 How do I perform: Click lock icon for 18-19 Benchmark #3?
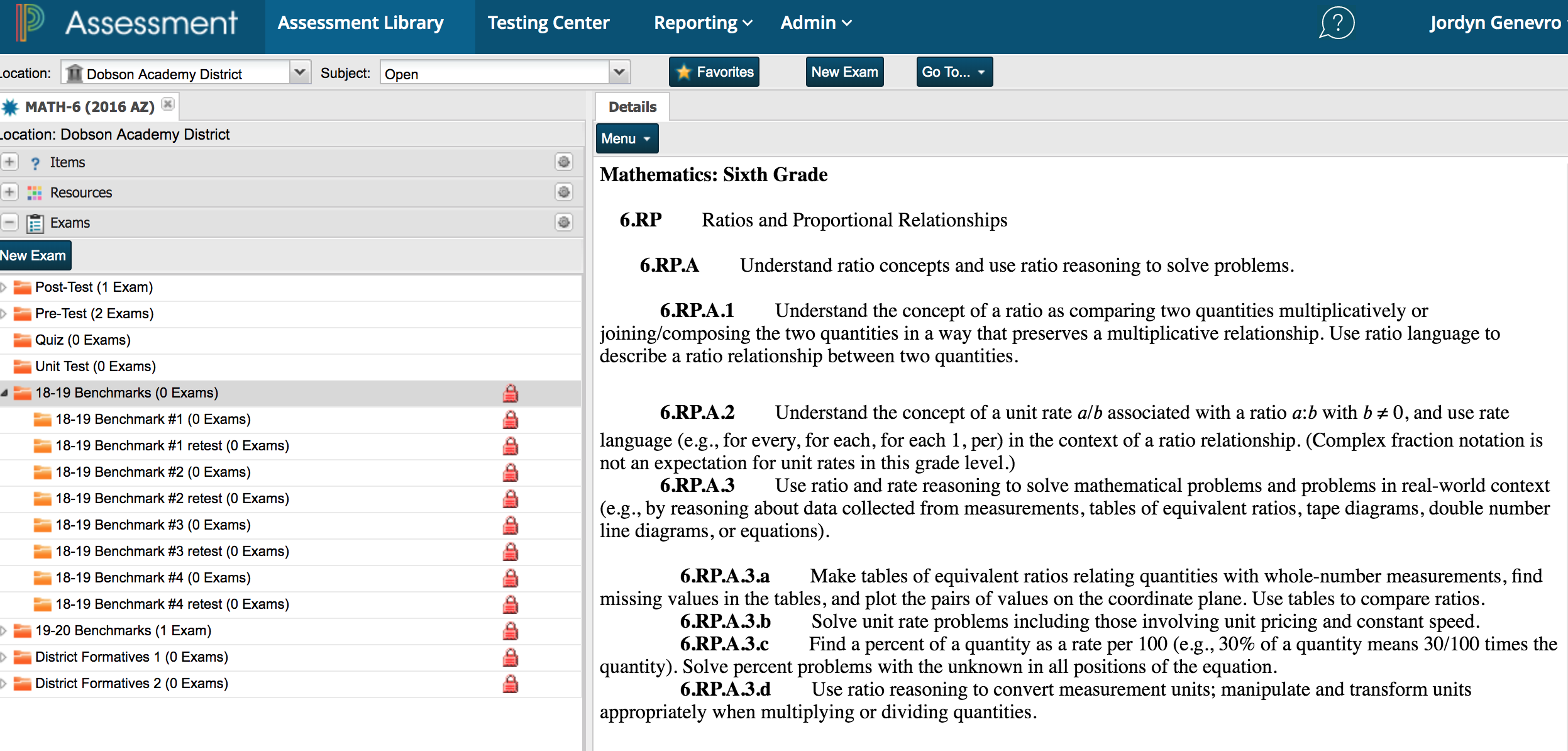click(x=511, y=525)
